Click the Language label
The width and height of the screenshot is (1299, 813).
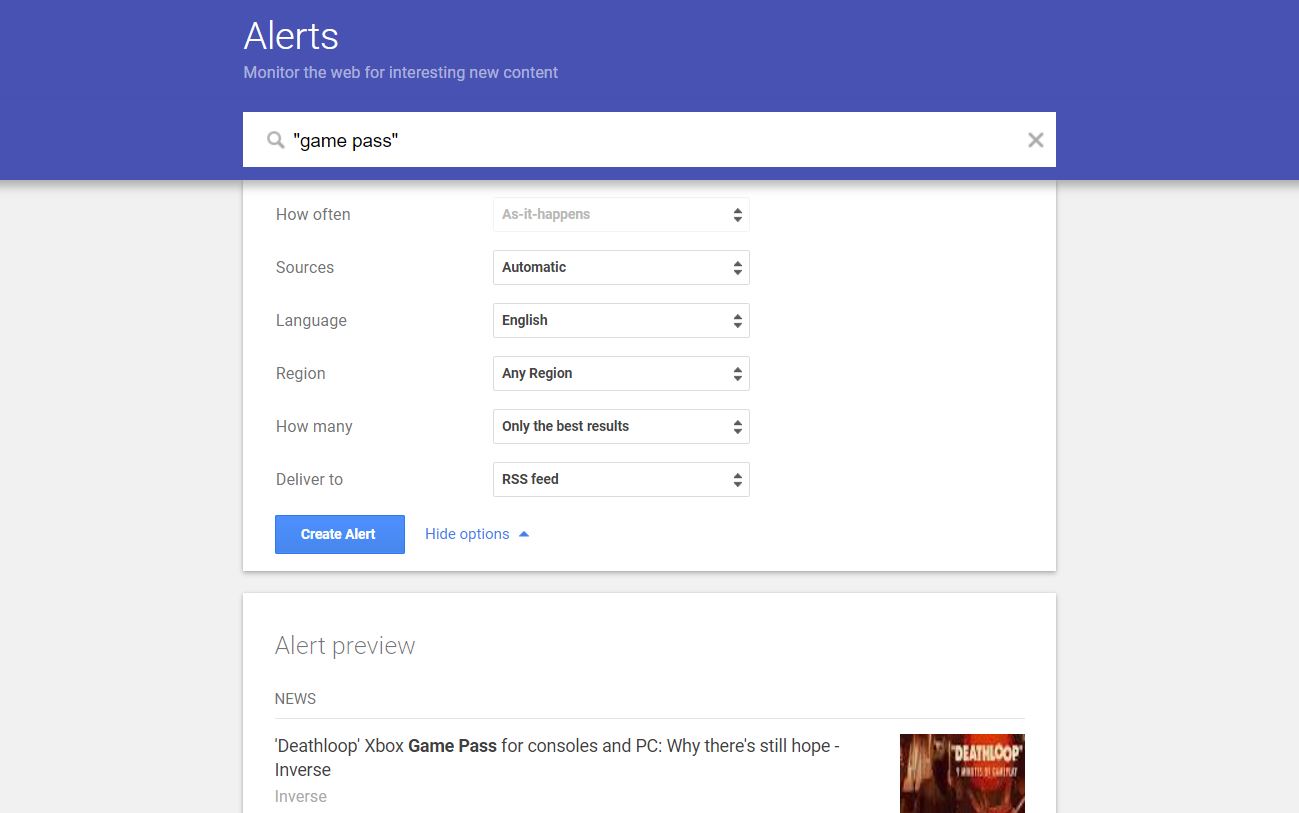click(311, 320)
